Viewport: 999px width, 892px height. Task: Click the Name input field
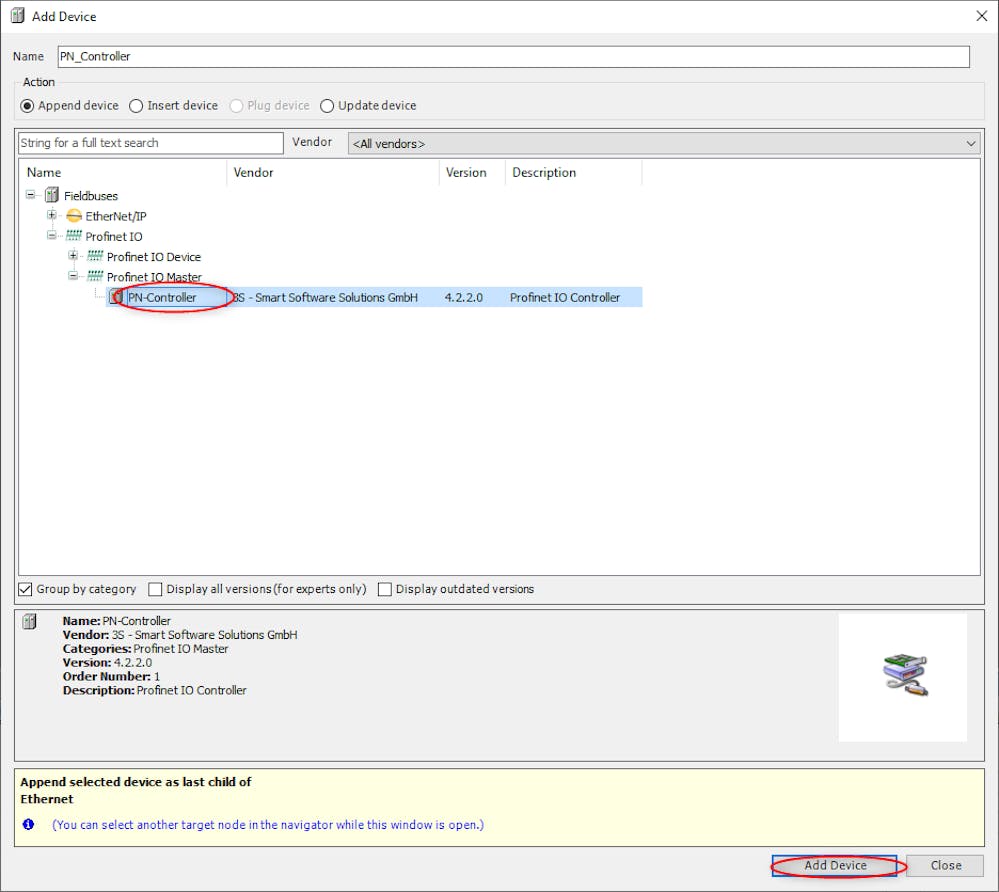coord(514,56)
